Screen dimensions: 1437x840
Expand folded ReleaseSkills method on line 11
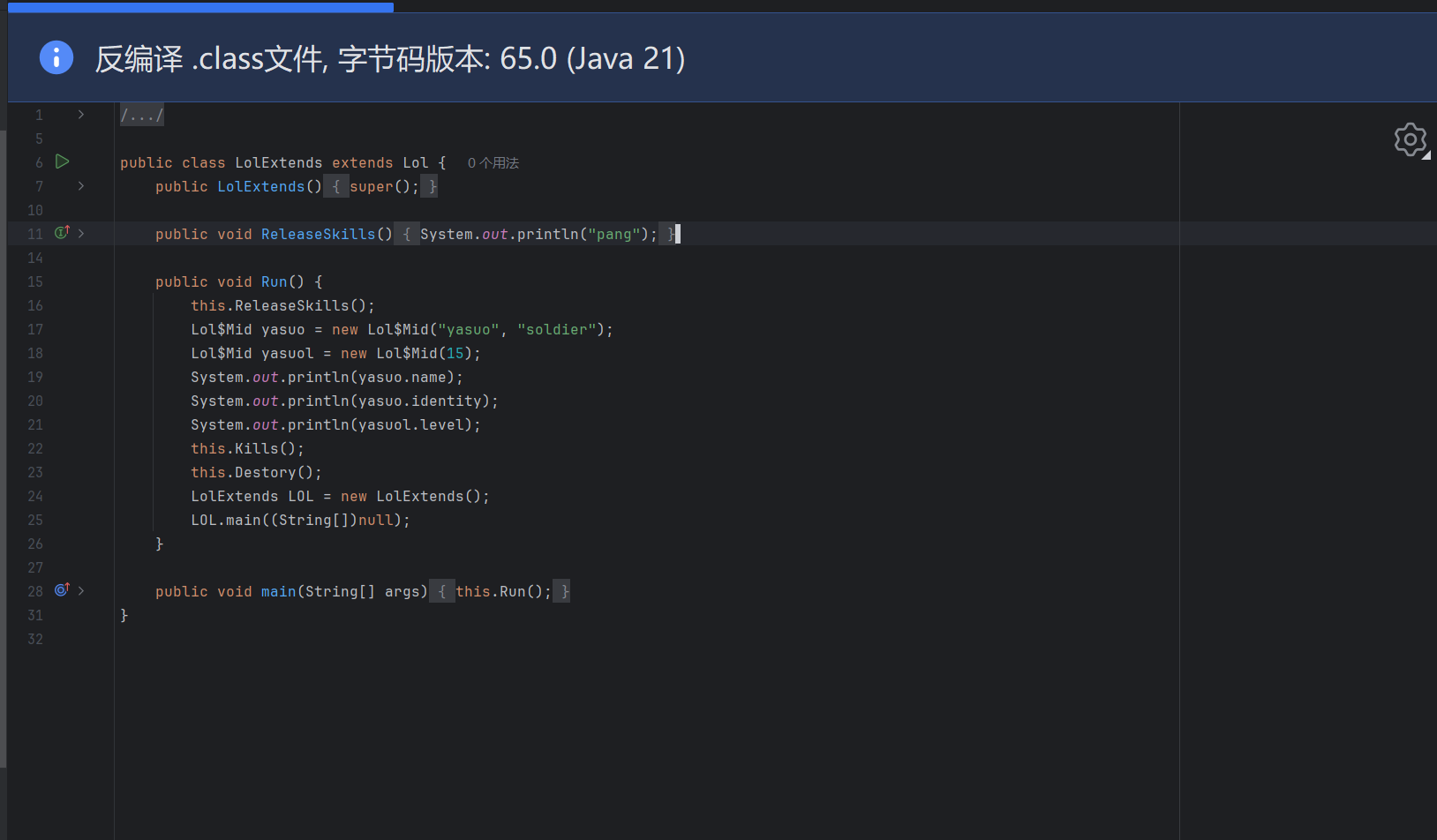81,234
